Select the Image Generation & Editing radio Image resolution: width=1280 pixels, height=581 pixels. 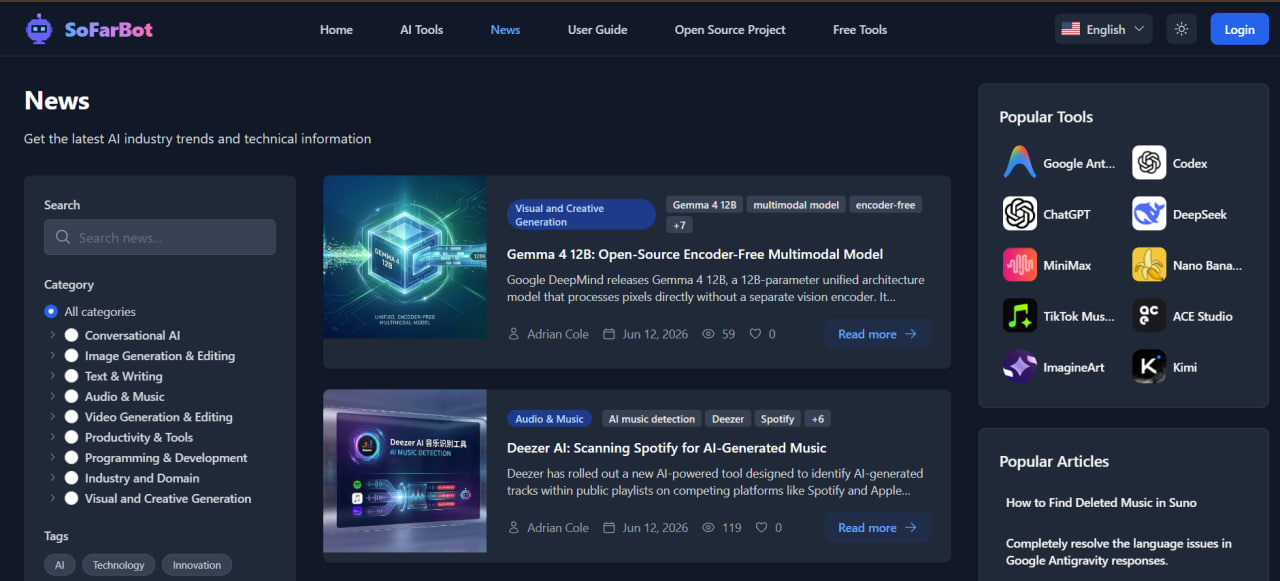tap(71, 355)
